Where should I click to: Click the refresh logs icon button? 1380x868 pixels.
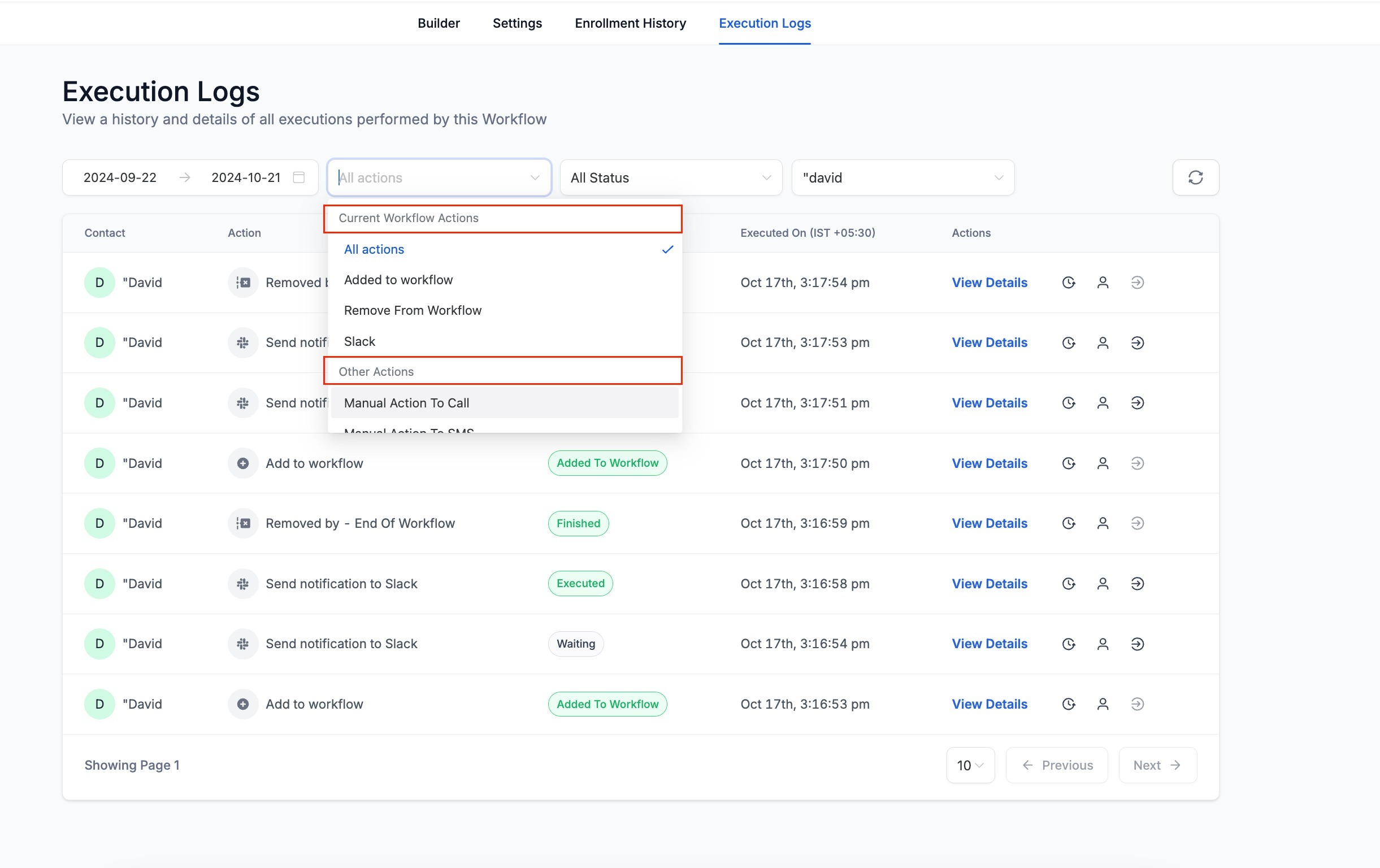coord(1195,177)
